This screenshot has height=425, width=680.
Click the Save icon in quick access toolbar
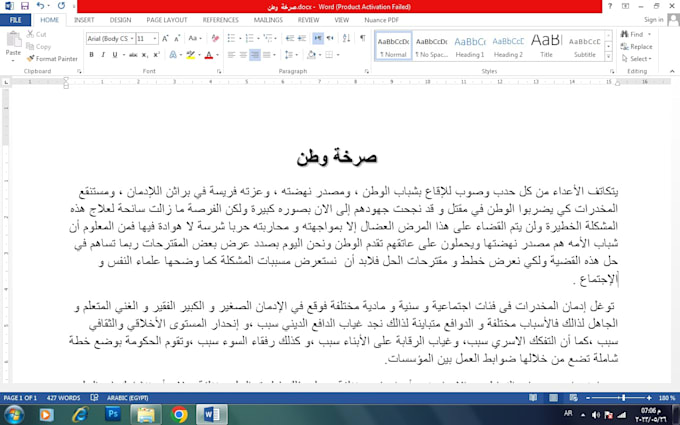[25, 6]
